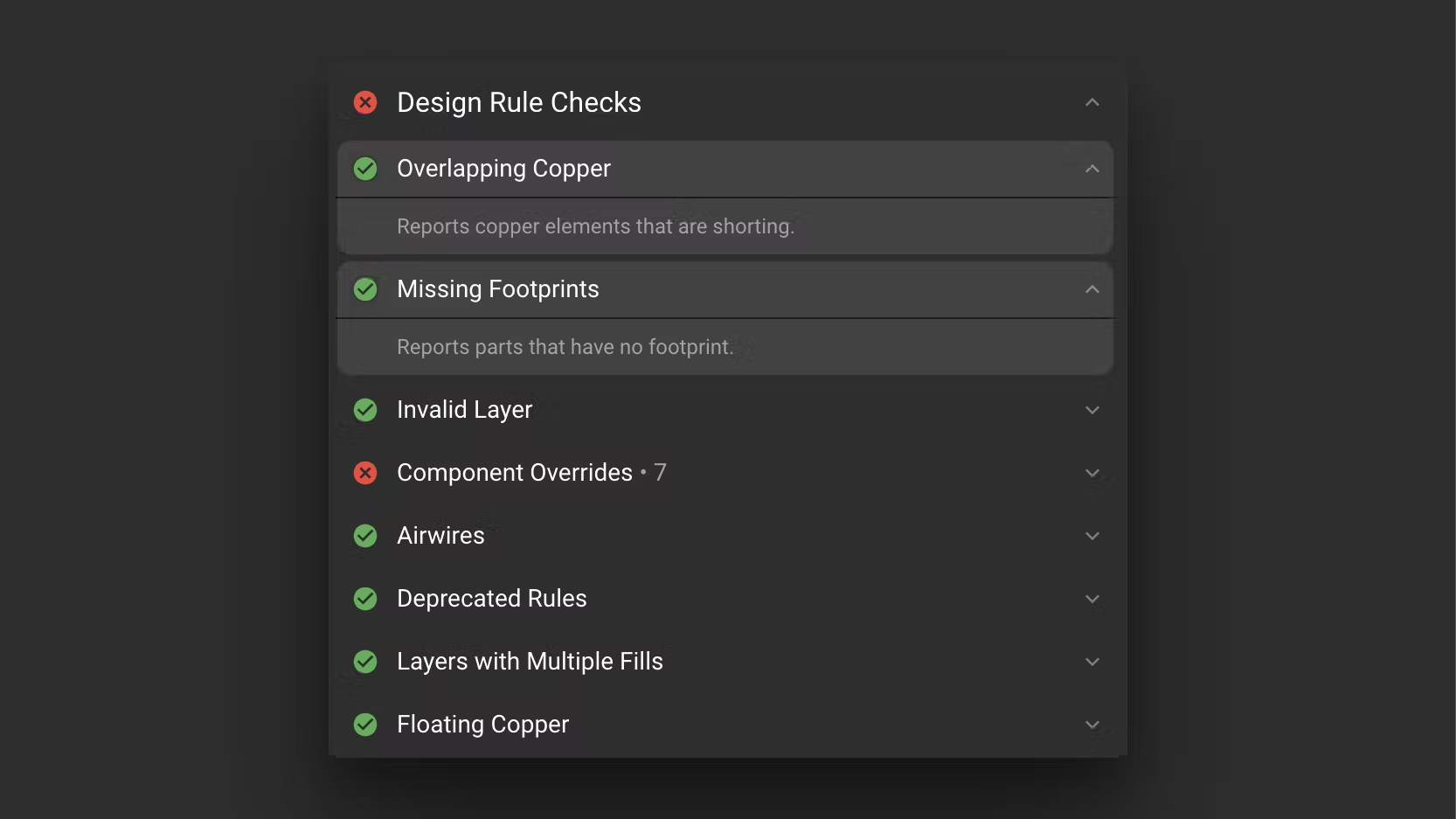Collapse the Missing Footprints section
This screenshot has width=1456, height=819.
pos(1092,288)
